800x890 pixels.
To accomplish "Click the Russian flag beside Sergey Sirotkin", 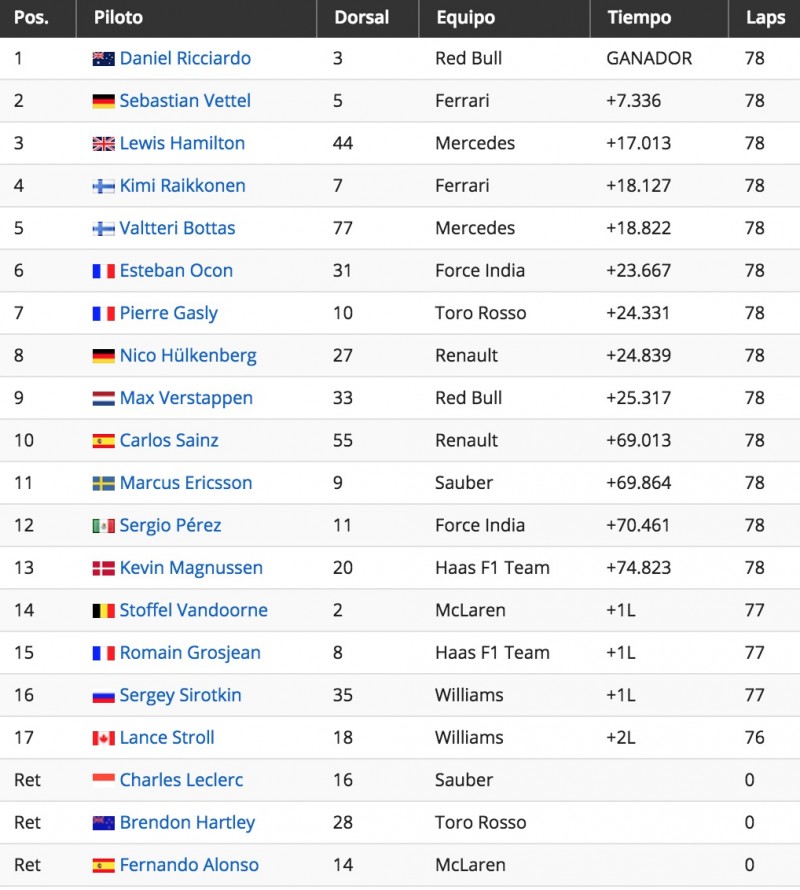I will (x=103, y=695).
